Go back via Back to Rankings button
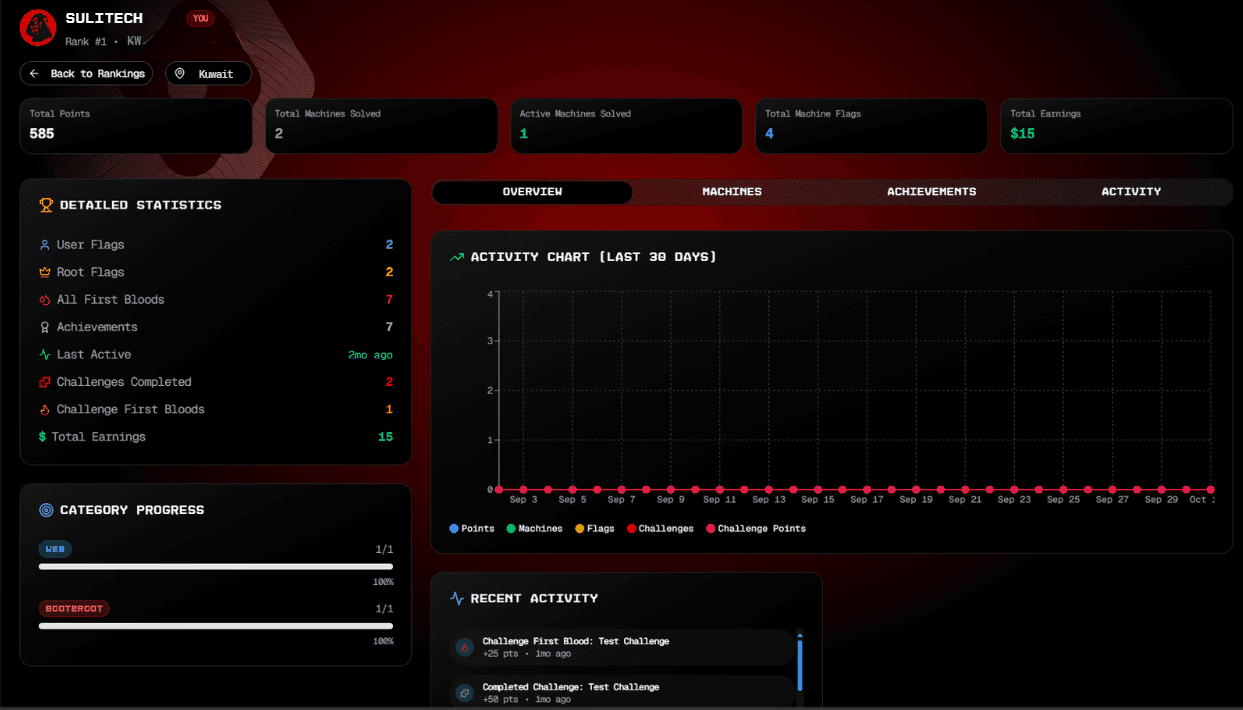 point(86,74)
